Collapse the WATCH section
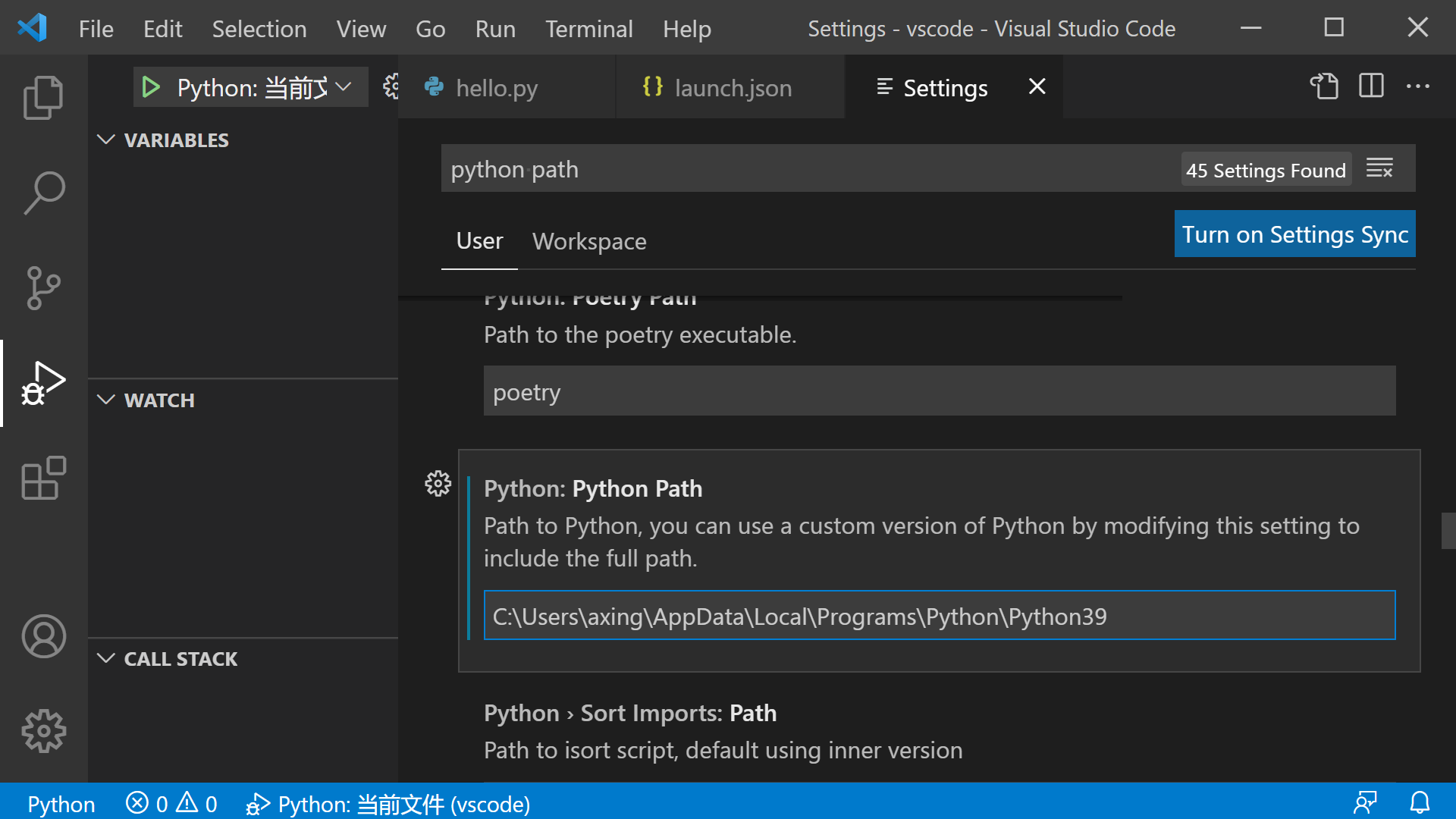This screenshot has height=819, width=1456. click(x=146, y=400)
